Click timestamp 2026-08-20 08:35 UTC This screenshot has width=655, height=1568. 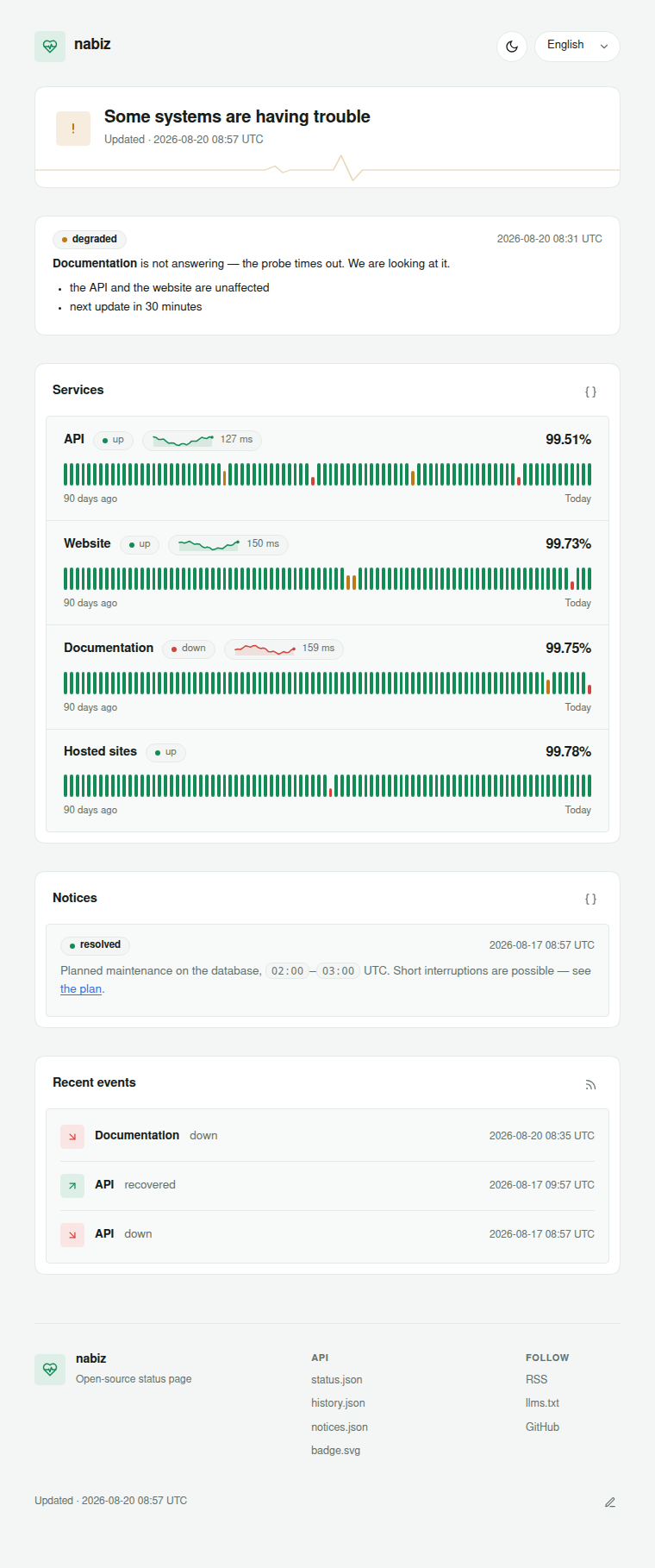(x=542, y=1136)
